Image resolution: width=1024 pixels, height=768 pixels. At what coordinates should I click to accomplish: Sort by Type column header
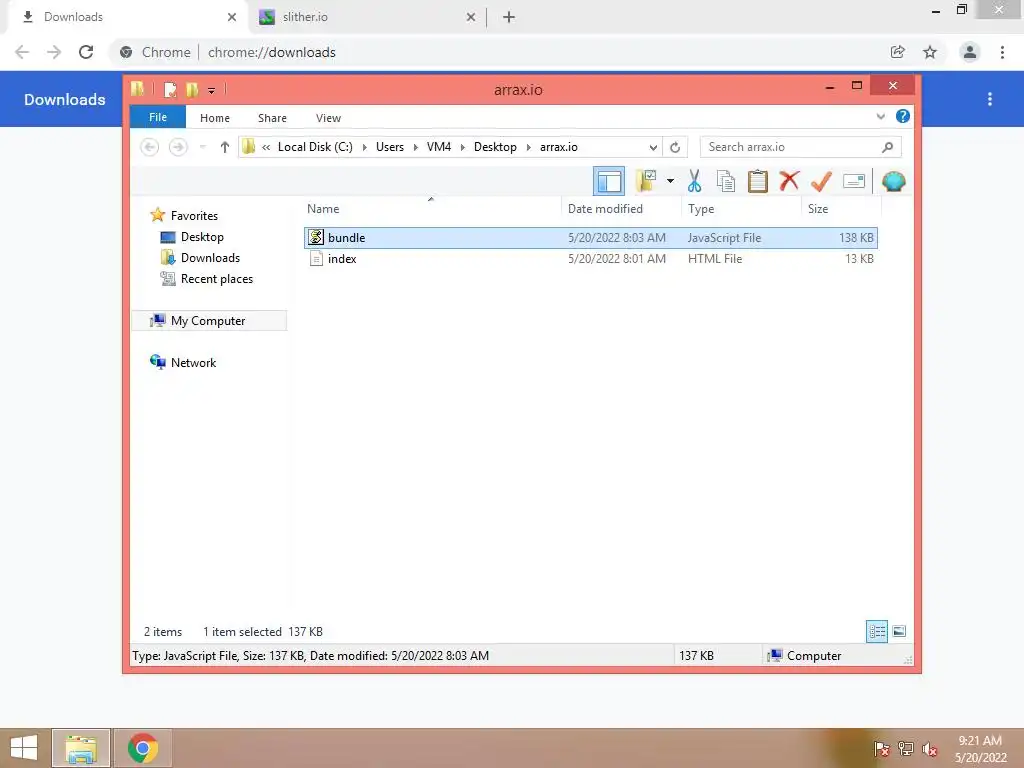click(x=741, y=209)
